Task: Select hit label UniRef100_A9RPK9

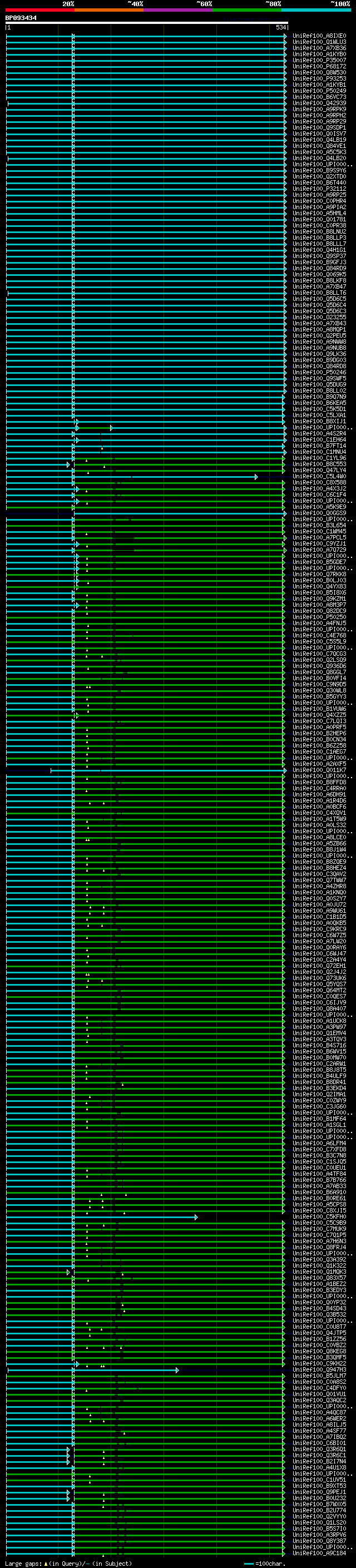Action: tap(319, 110)
